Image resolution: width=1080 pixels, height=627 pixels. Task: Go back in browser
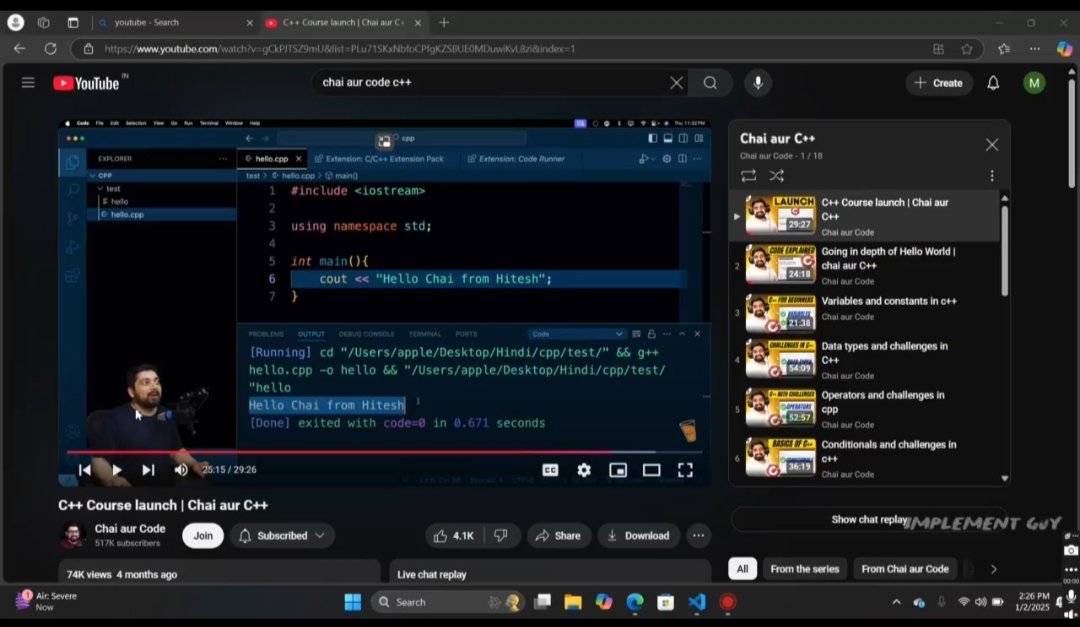19,49
